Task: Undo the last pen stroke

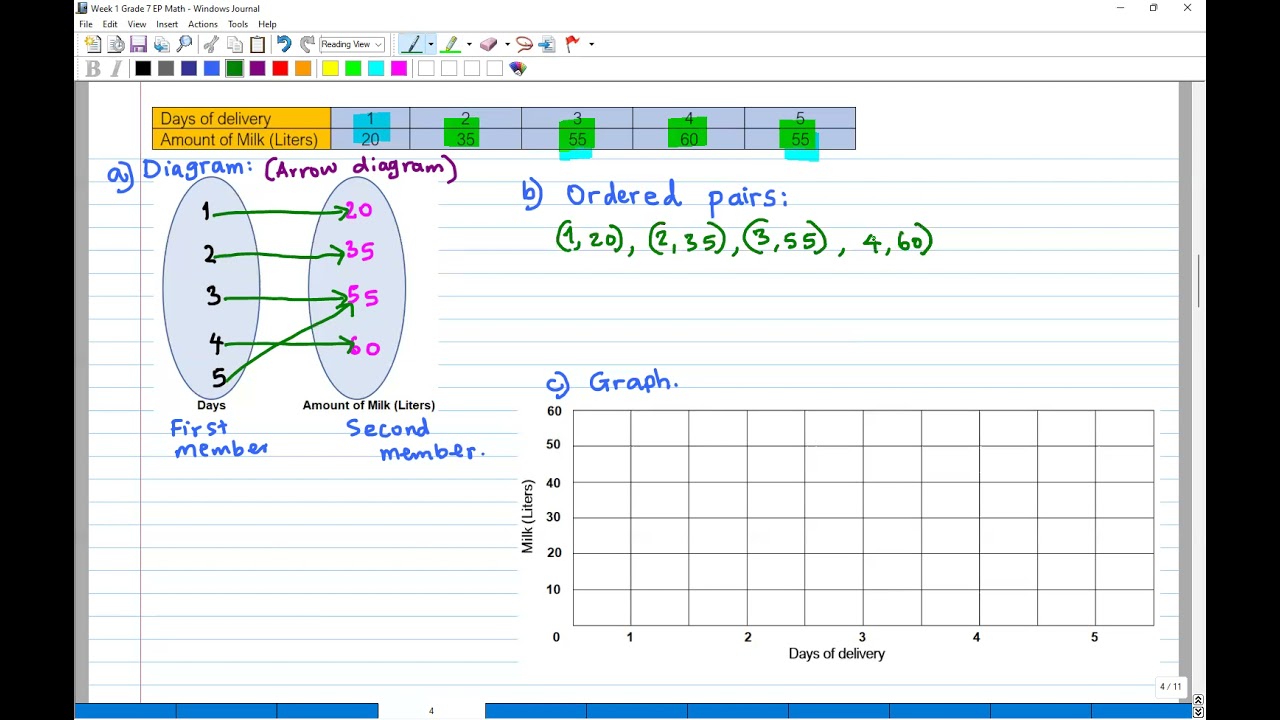Action: point(284,44)
